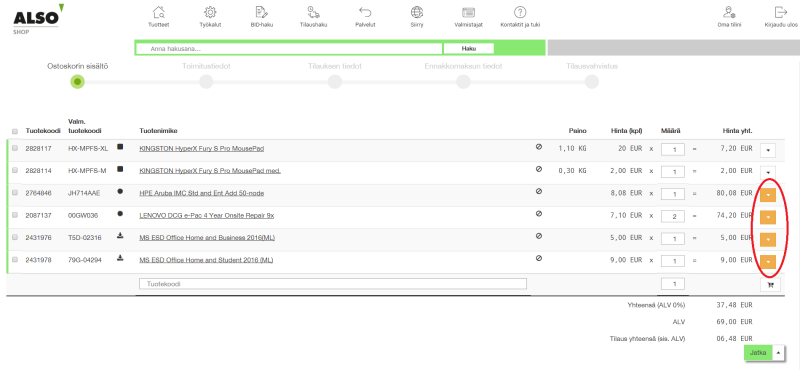Click the Tuotenimike column header
The height and width of the screenshot is (370, 800).
[158, 131]
